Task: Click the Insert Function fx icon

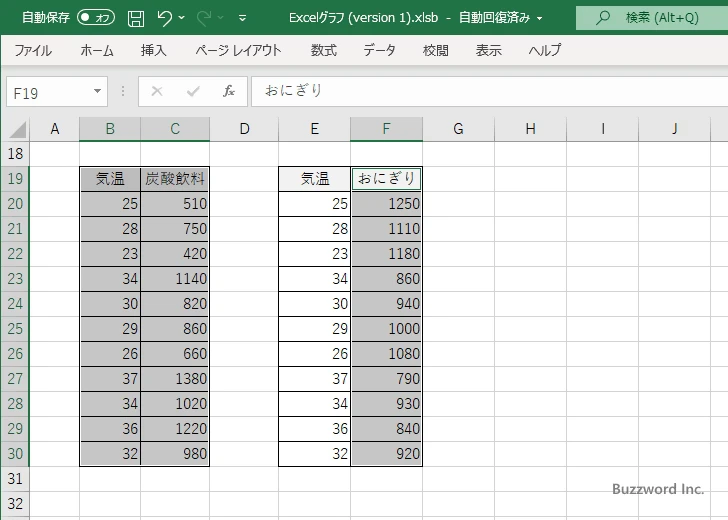Action: tap(228, 91)
